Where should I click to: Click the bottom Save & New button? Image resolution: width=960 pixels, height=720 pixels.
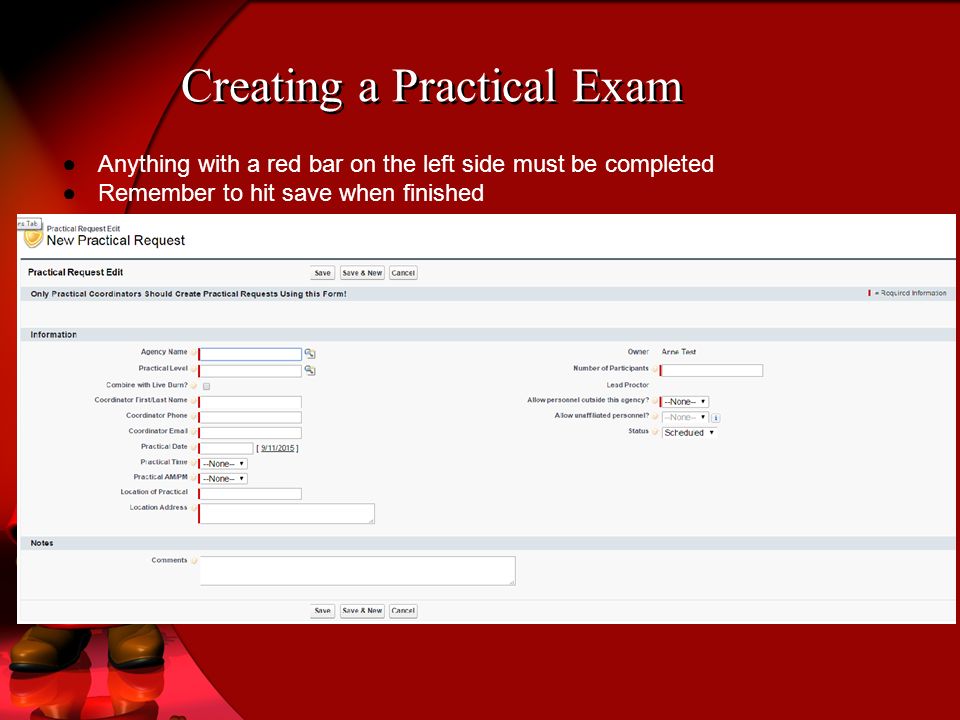[362, 610]
